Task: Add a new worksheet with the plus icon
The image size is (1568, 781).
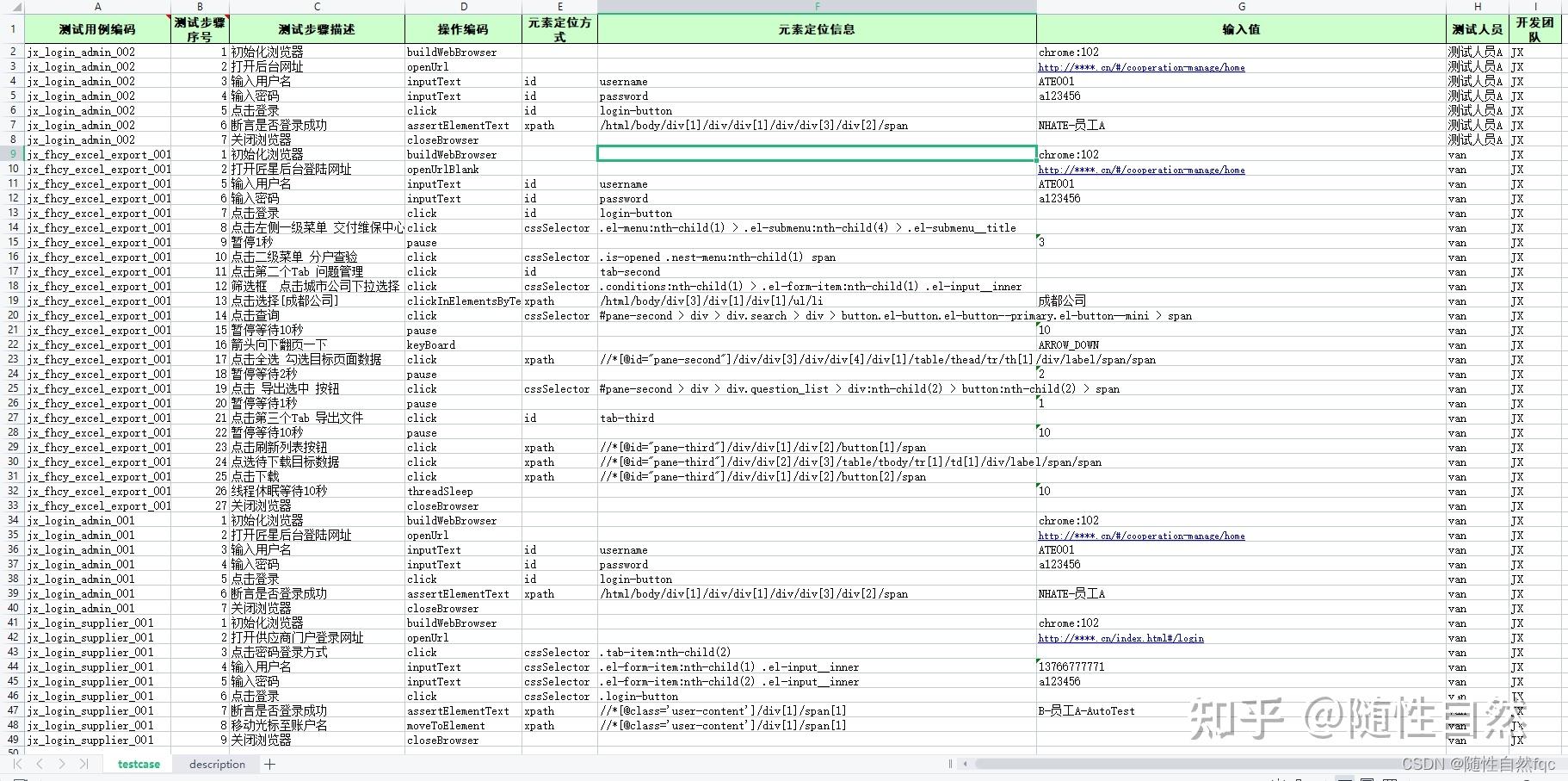Action: click(x=269, y=764)
